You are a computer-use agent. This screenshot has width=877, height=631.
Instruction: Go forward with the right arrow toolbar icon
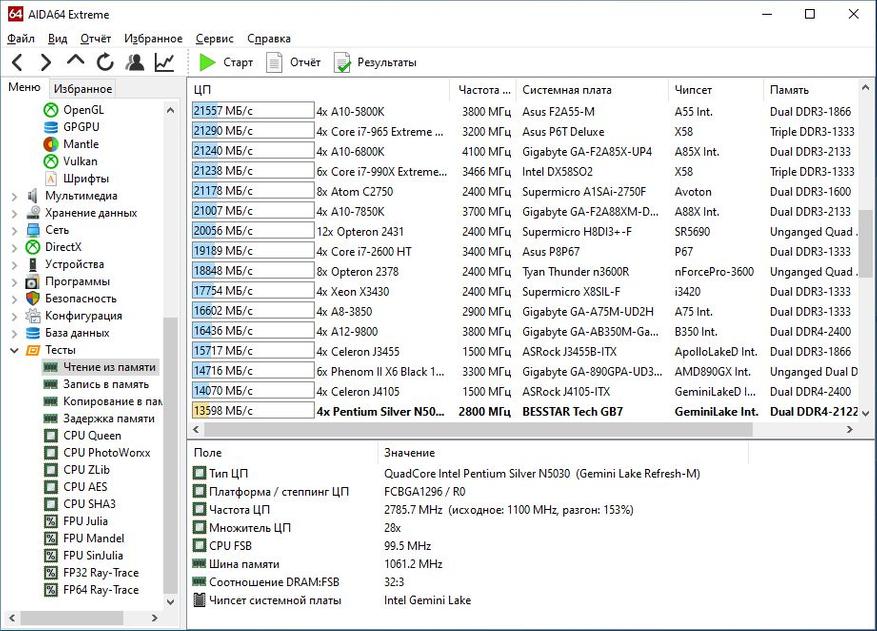(46, 62)
